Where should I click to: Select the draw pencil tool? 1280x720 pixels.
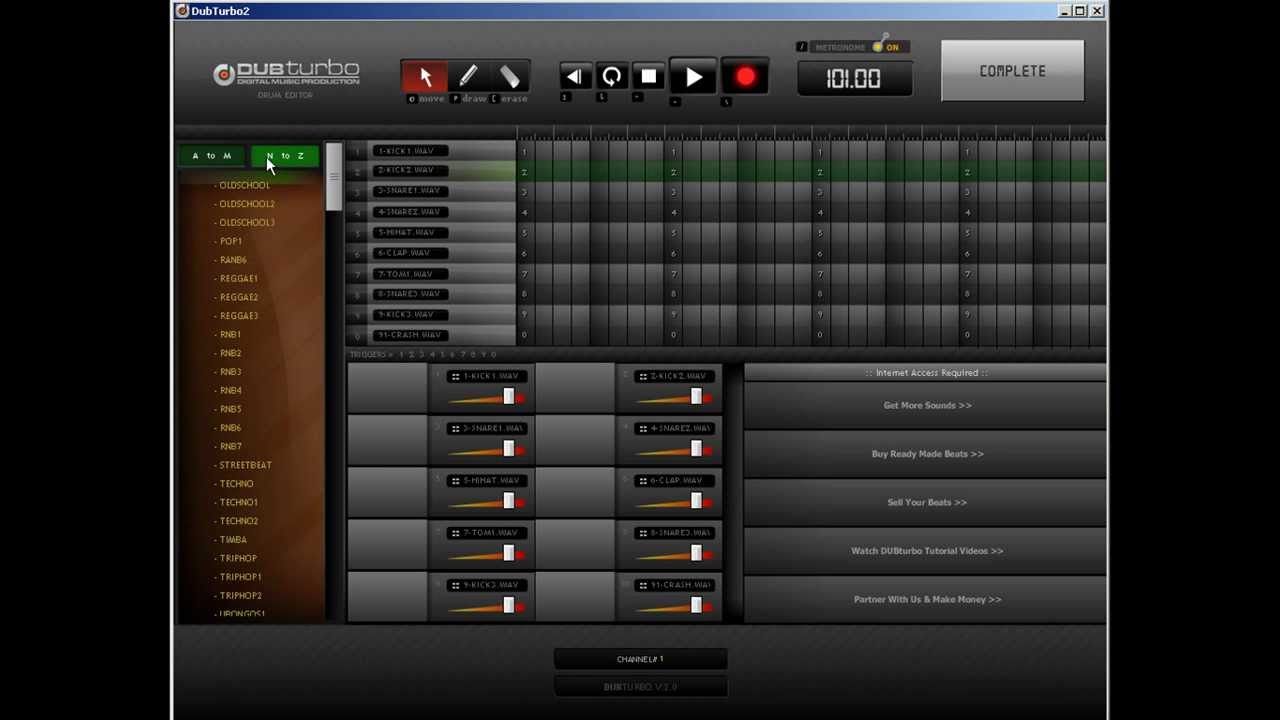468,77
